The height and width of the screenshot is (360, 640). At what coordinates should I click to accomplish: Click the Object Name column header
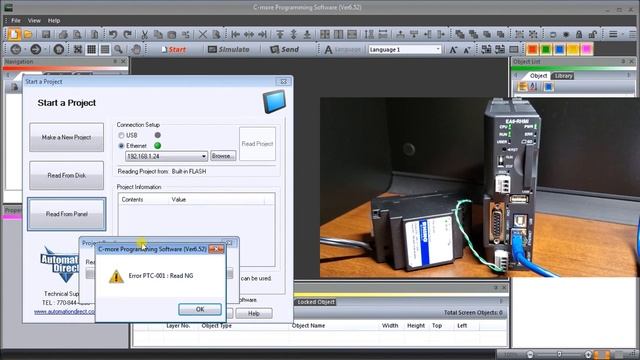308,326
